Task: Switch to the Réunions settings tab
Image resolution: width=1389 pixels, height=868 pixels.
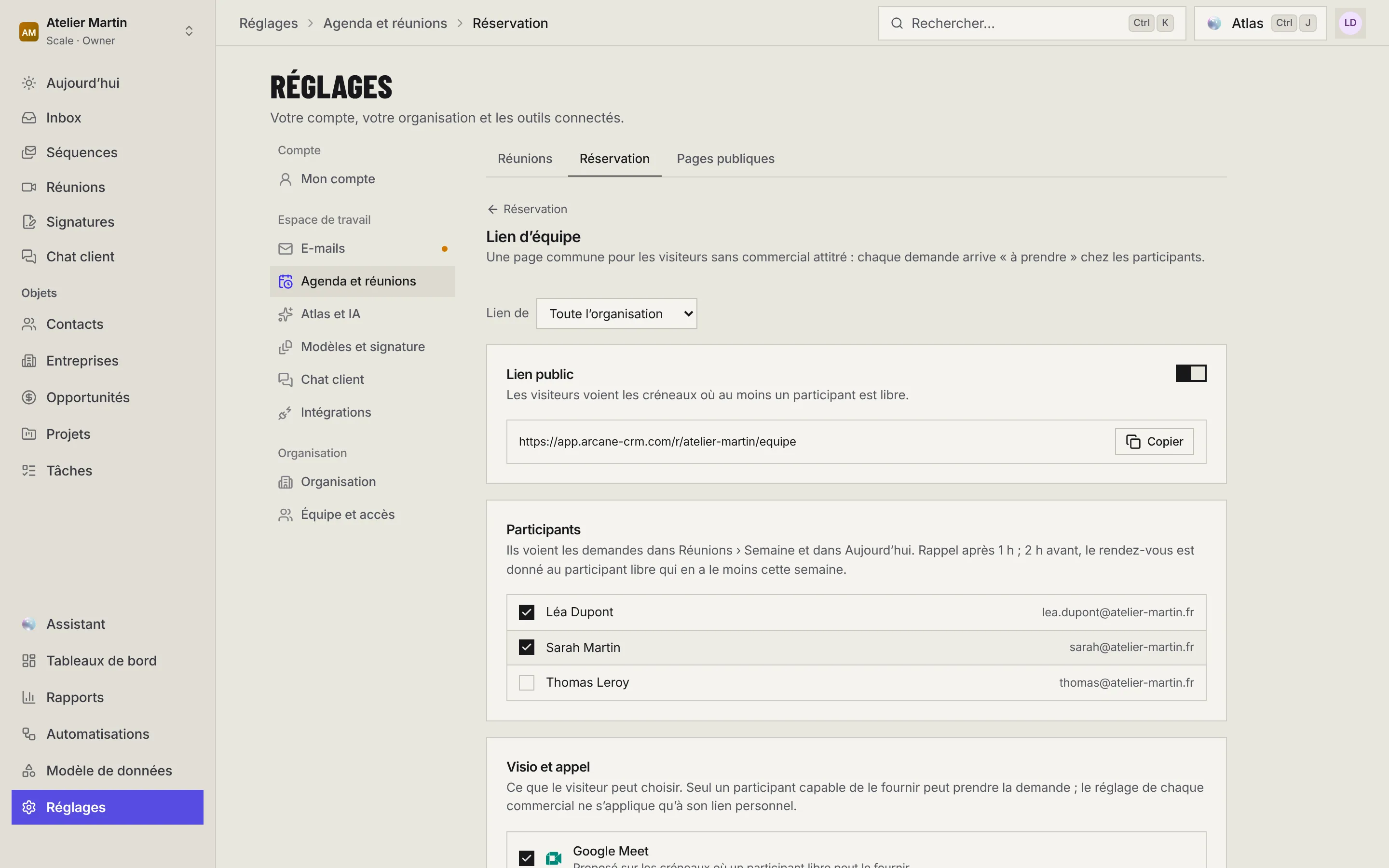Action: click(x=525, y=159)
